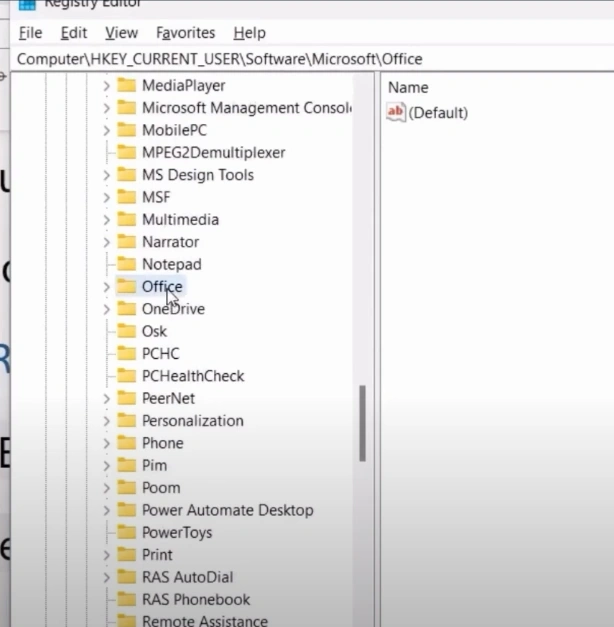Expand the Multimedia key

coord(106,220)
